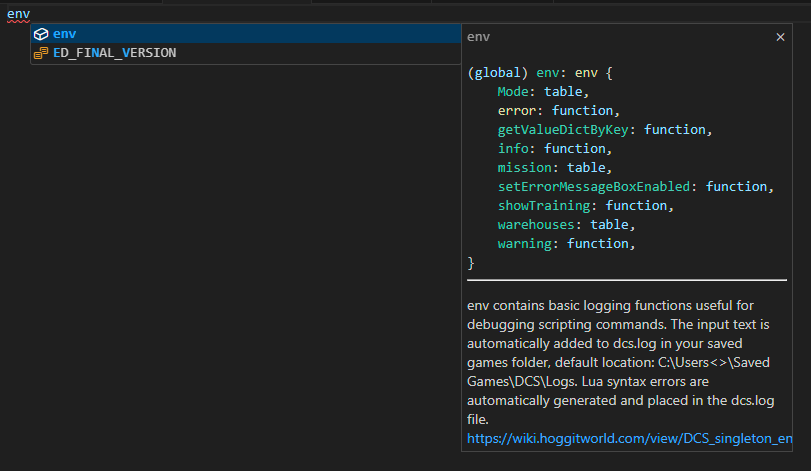Click the mission table field

click(x=554, y=168)
